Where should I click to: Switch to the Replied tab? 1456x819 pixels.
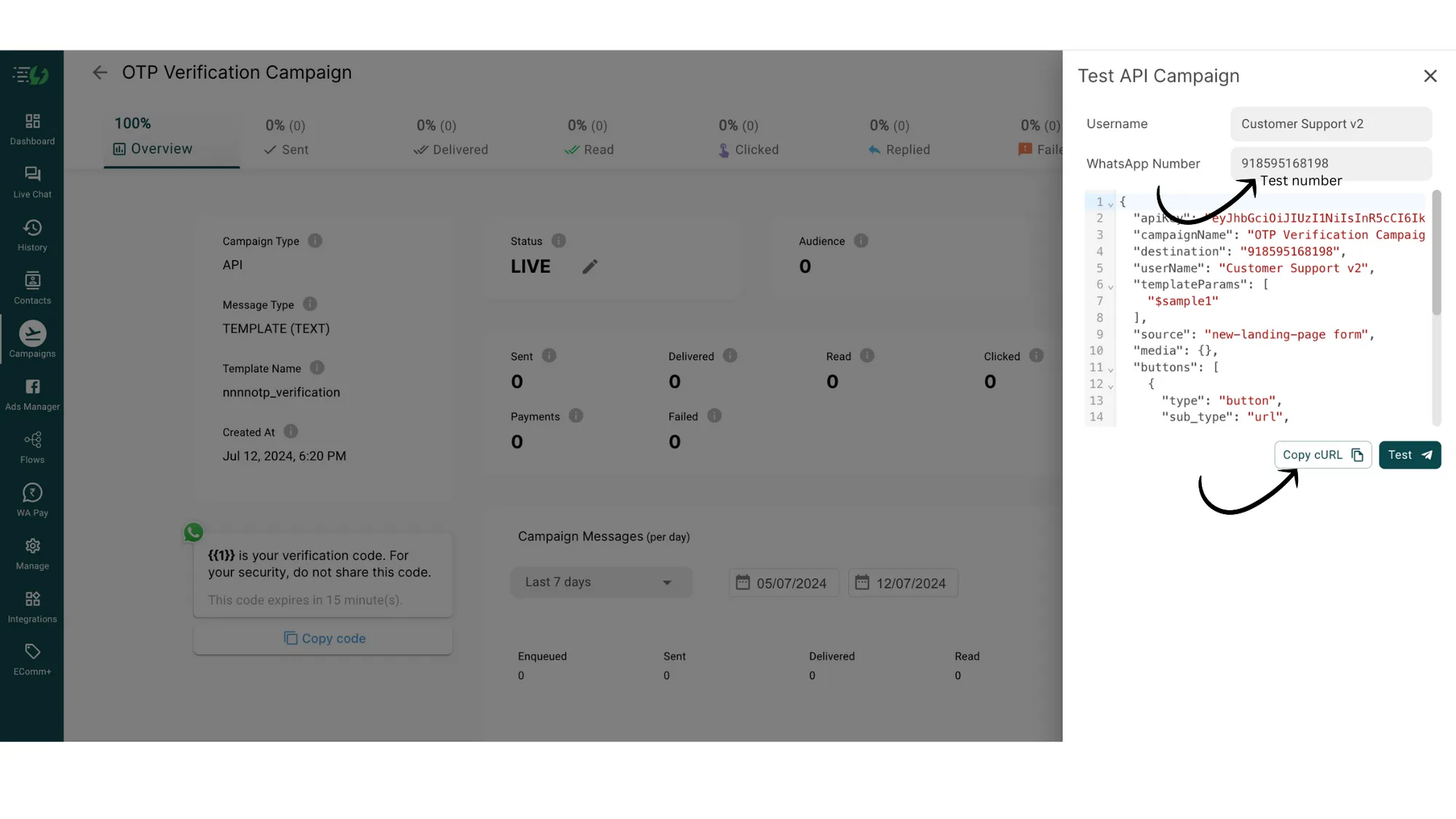[x=899, y=149]
